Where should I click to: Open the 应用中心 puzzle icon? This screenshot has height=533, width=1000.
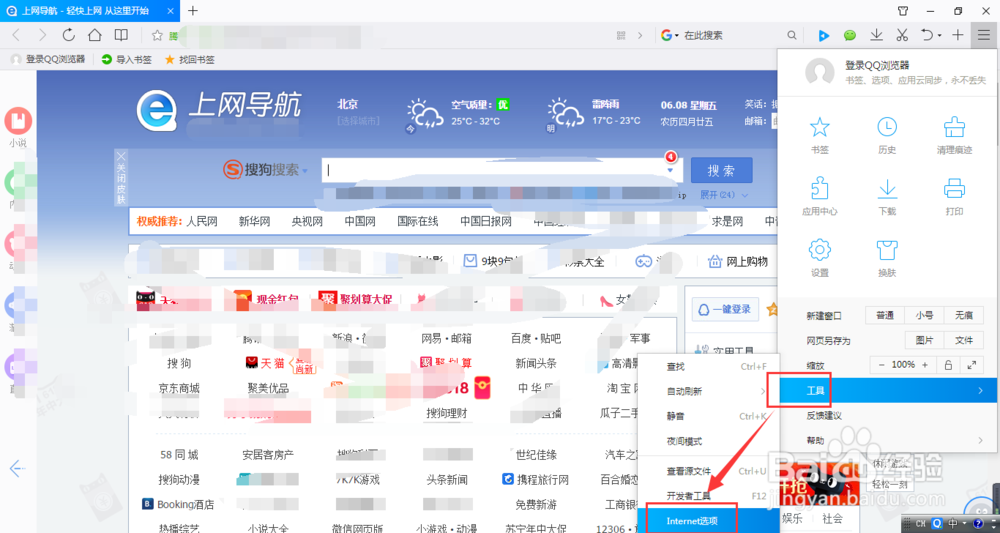point(820,189)
